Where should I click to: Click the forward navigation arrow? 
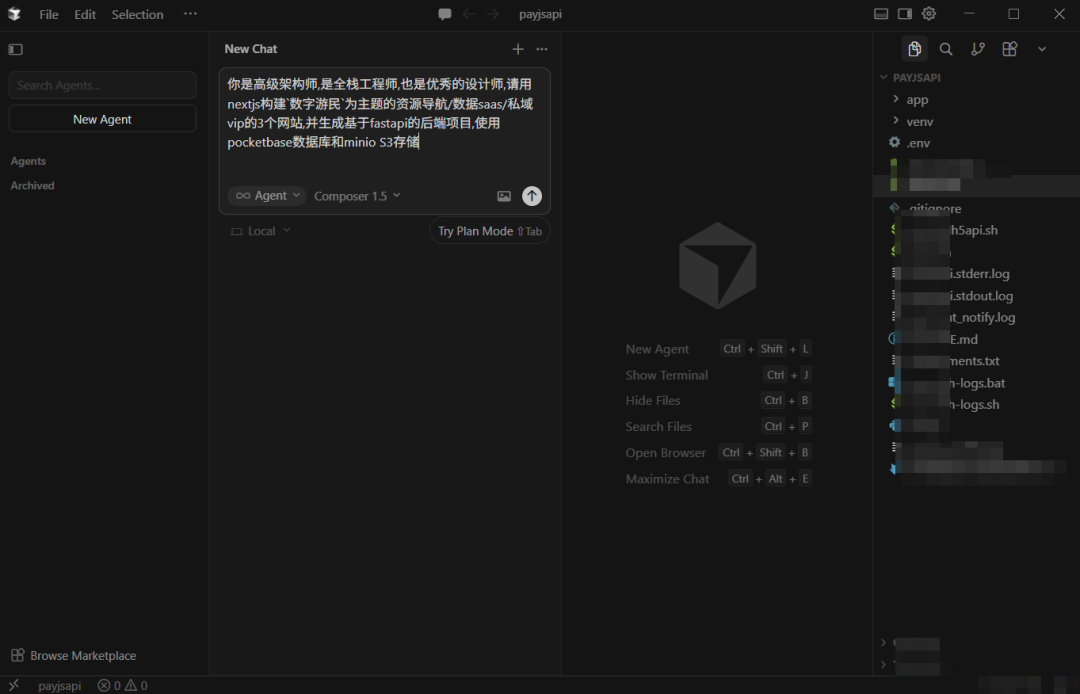(492, 14)
